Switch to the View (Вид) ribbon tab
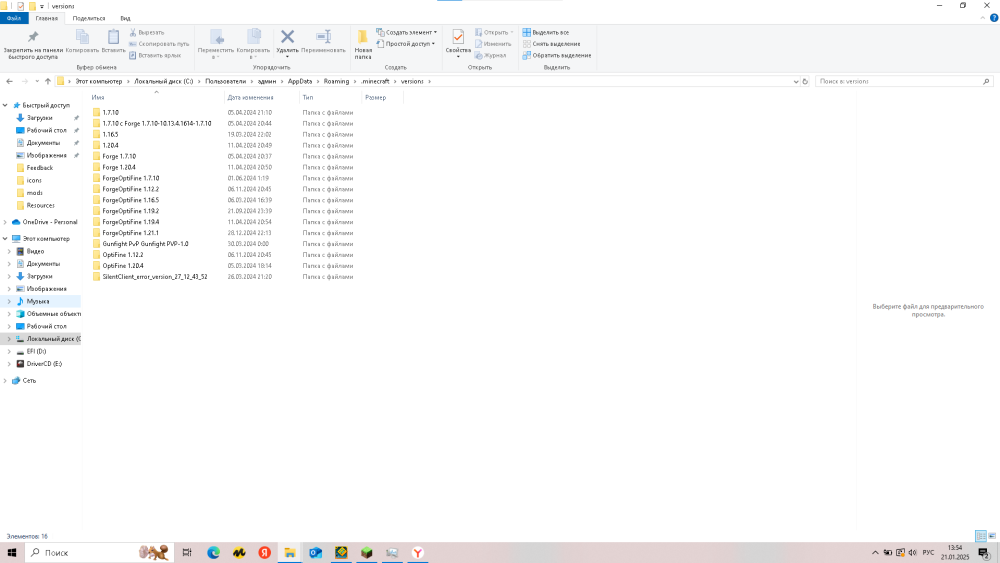The width and height of the screenshot is (1000, 563). click(x=125, y=18)
